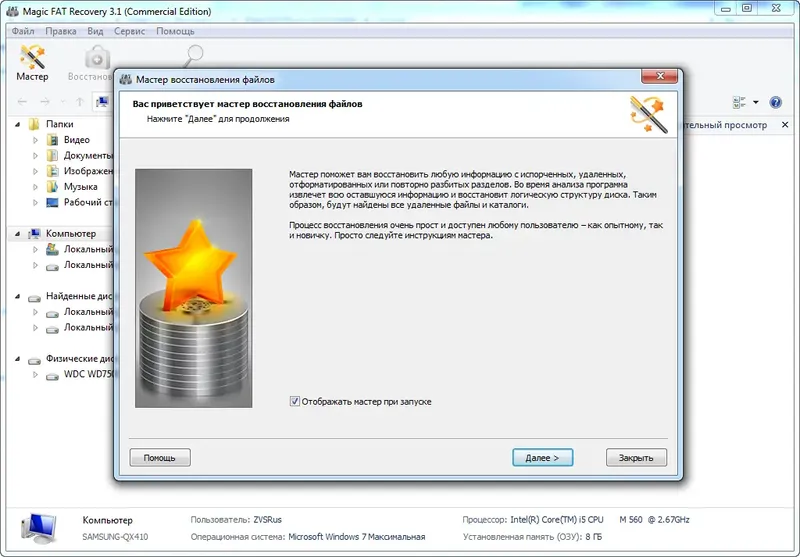
Task: Open the view mode dropdown arrow
Action: (x=756, y=102)
